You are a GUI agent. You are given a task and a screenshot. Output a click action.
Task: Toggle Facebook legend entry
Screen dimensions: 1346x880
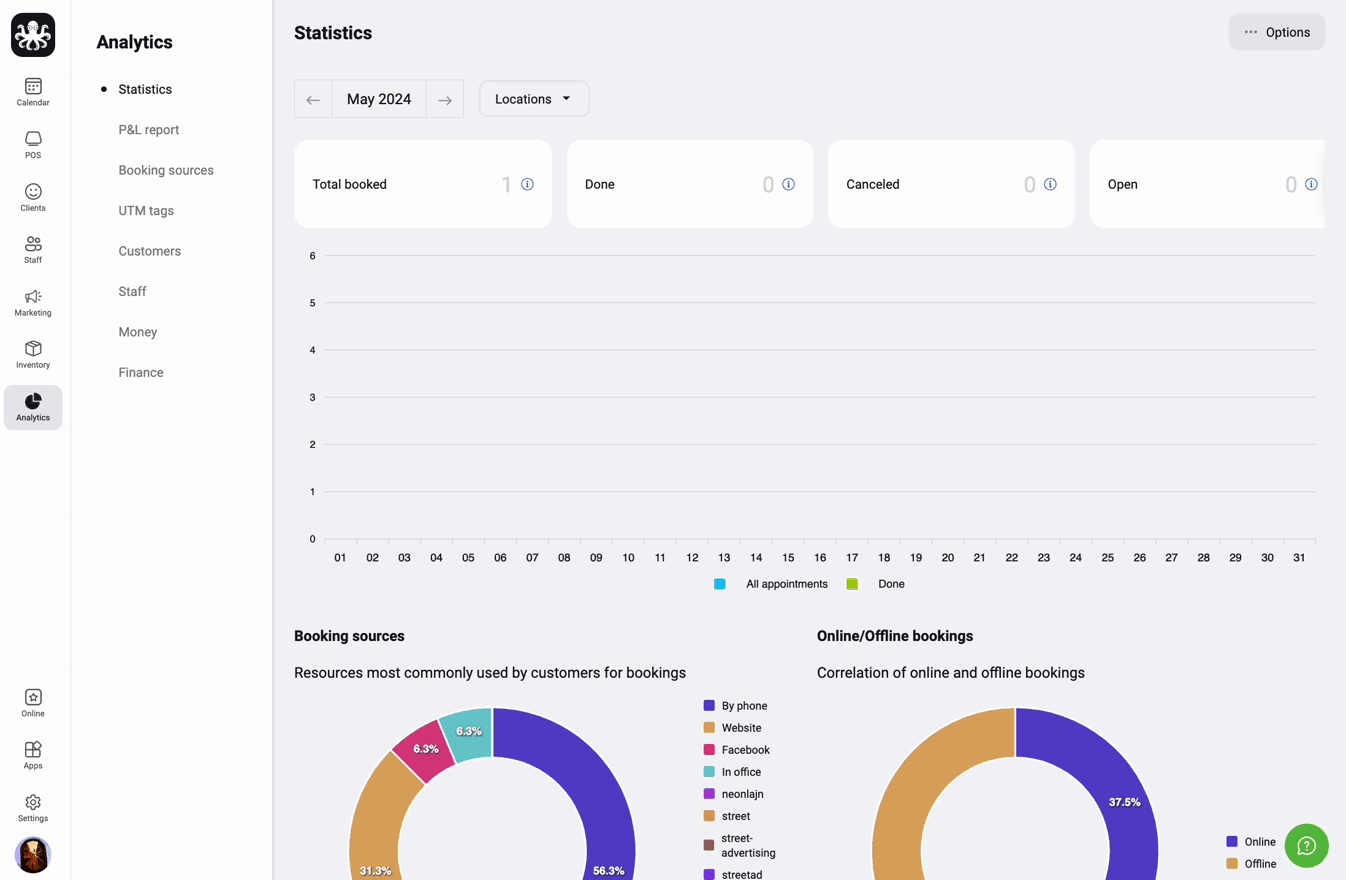click(736, 750)
